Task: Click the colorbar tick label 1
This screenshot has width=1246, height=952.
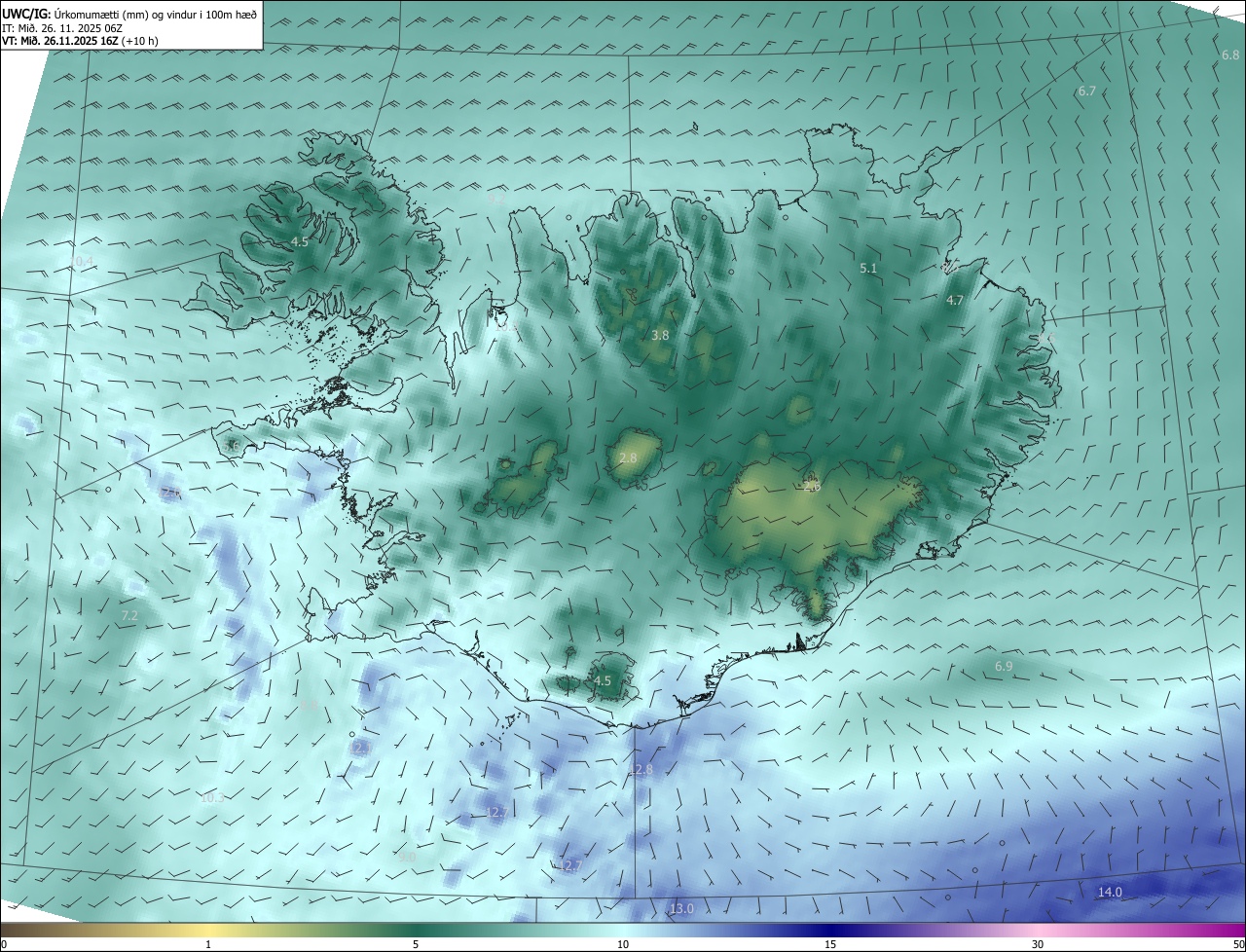Action: pyautogui.click(x=208, y=944)
